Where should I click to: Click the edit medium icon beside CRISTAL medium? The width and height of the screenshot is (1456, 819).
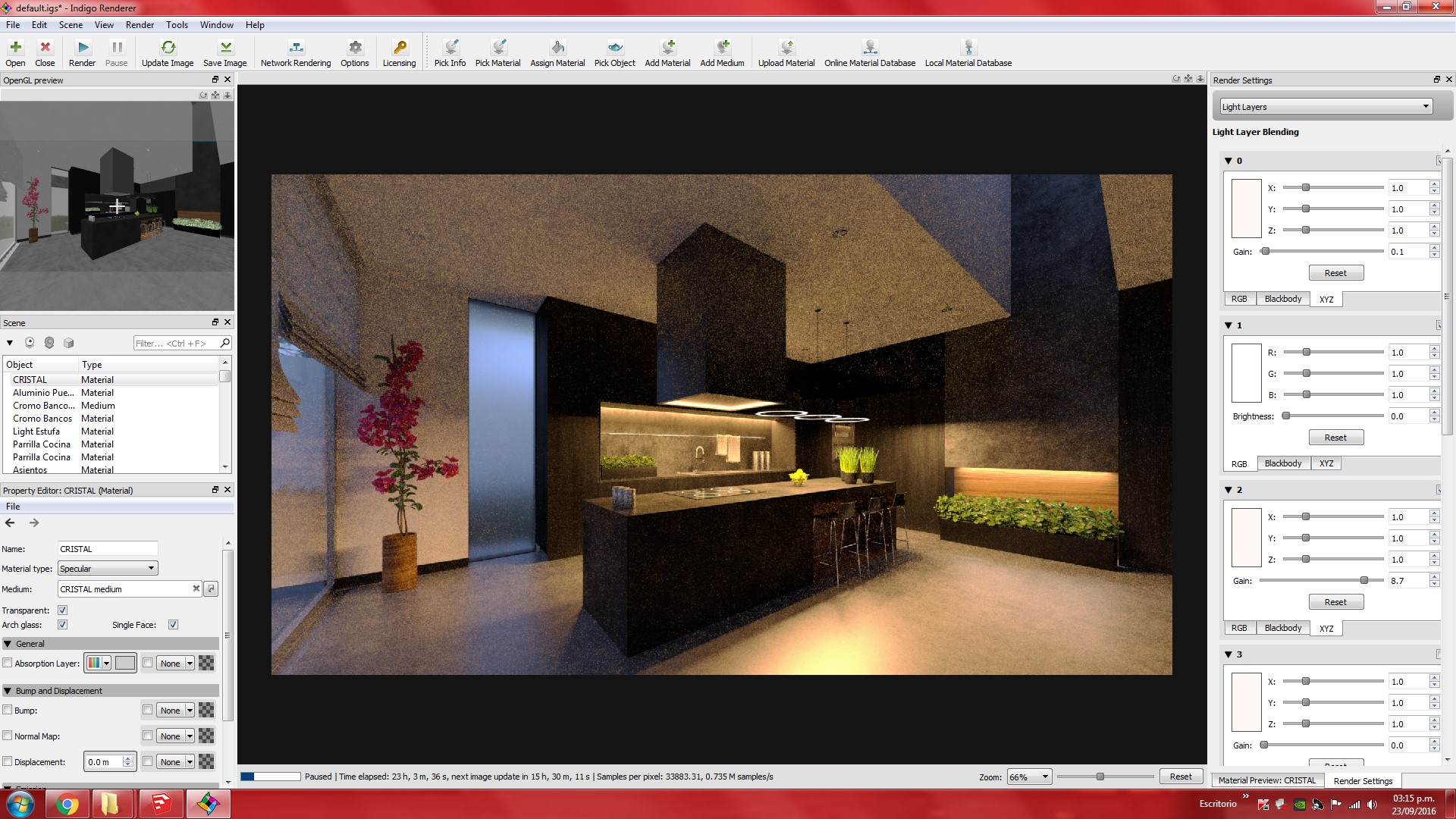click(211, 588)
